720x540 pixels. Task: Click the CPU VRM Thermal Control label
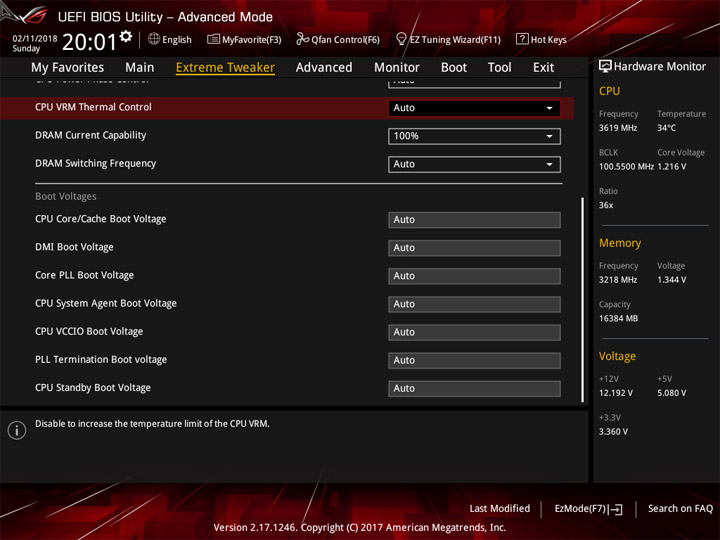[x=93, y=107]
